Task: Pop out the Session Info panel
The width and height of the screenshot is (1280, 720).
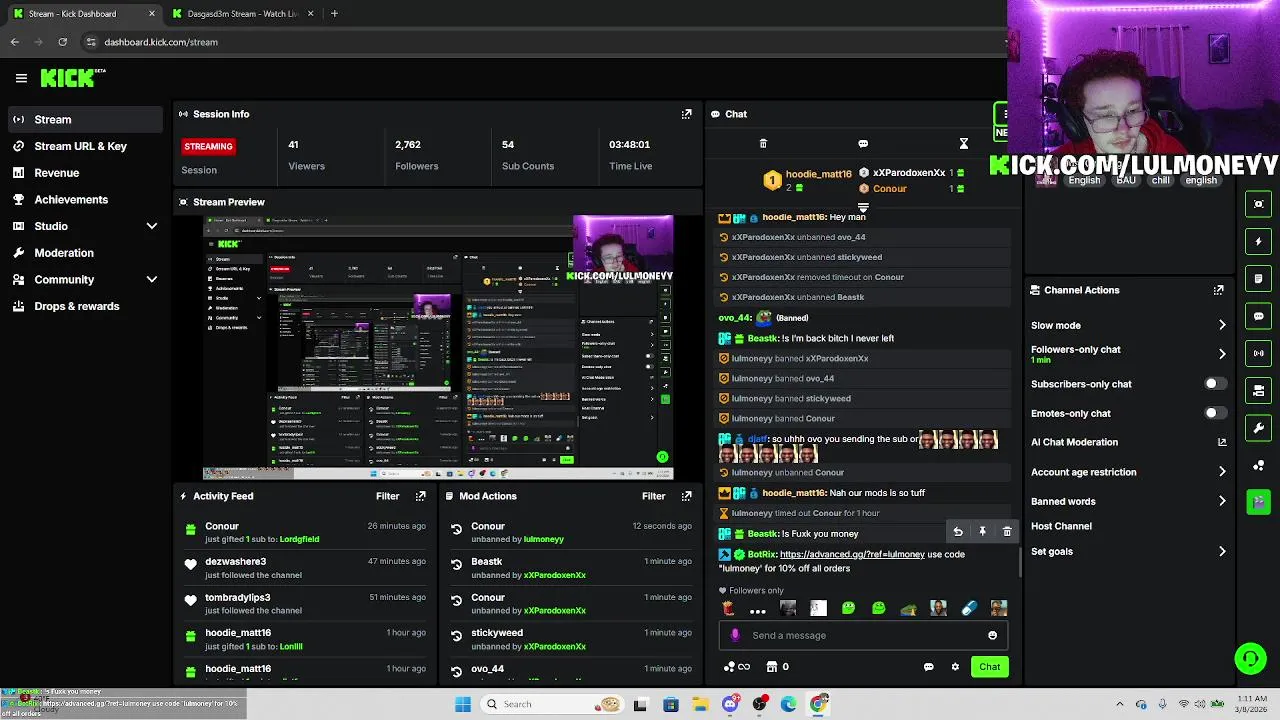Action: click(x=686, y=114)
